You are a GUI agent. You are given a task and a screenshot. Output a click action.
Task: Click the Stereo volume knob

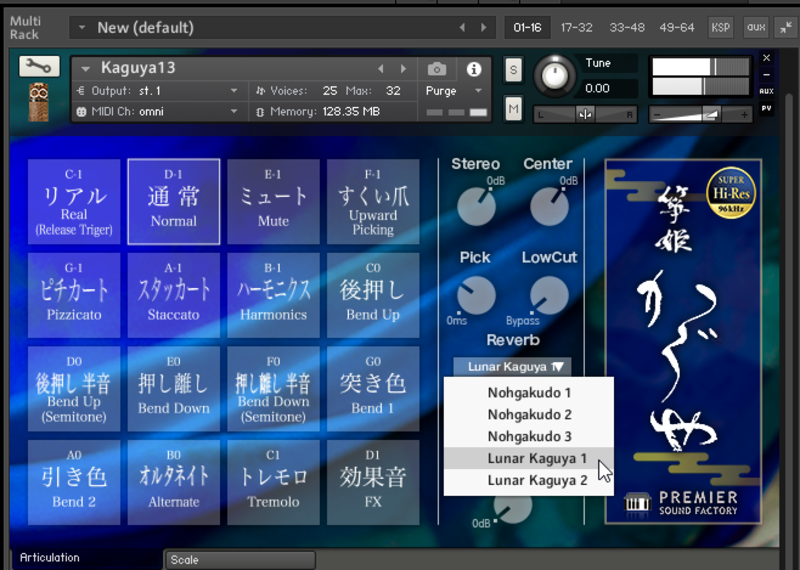[475, 206]
